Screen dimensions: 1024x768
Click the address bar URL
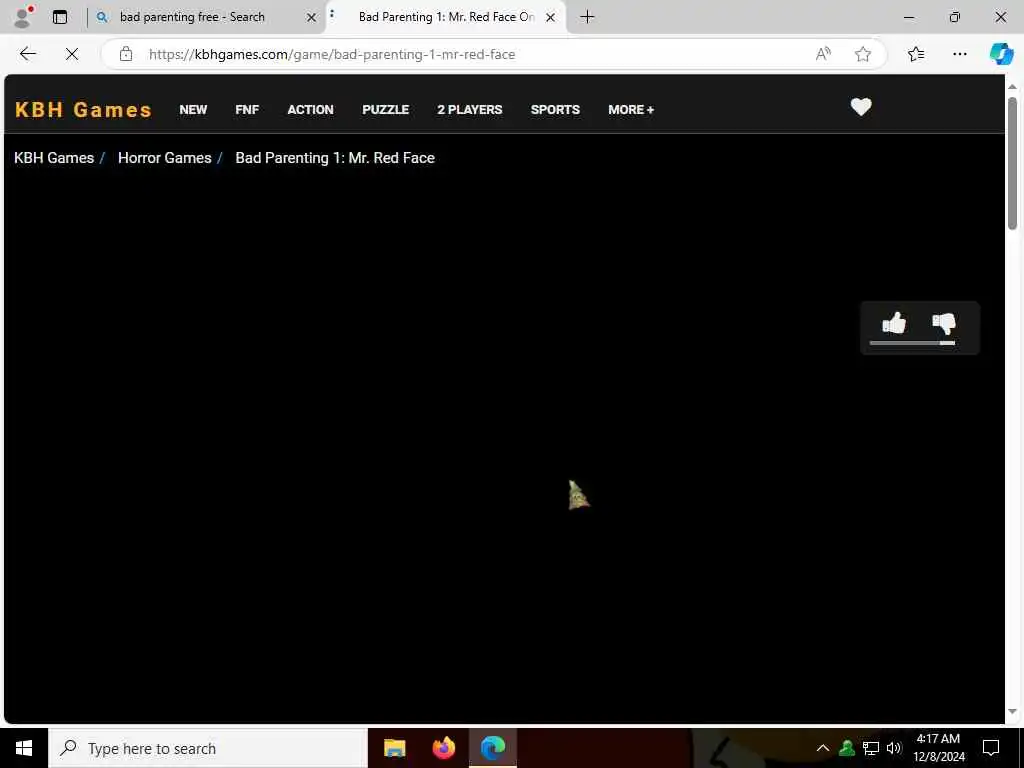point(332,54)
